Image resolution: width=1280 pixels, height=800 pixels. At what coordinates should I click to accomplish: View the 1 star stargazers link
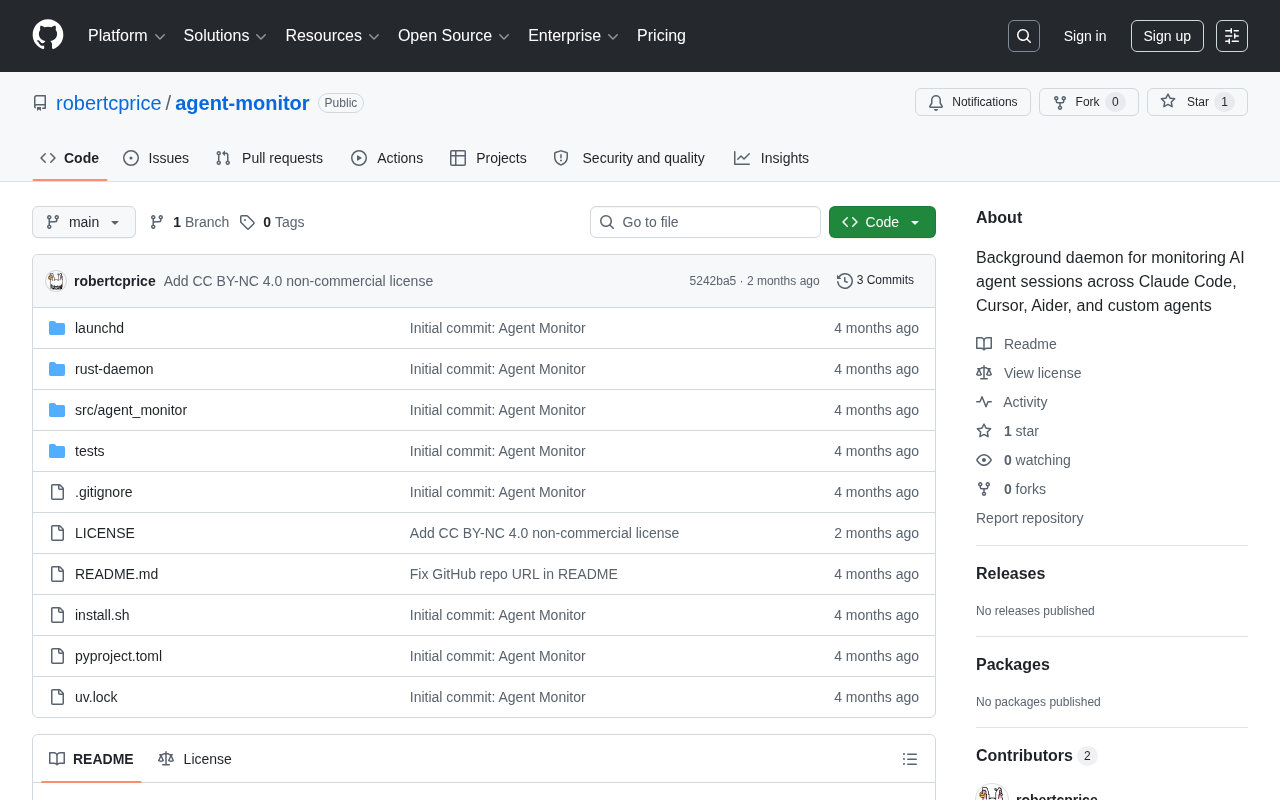point(1008,431)
